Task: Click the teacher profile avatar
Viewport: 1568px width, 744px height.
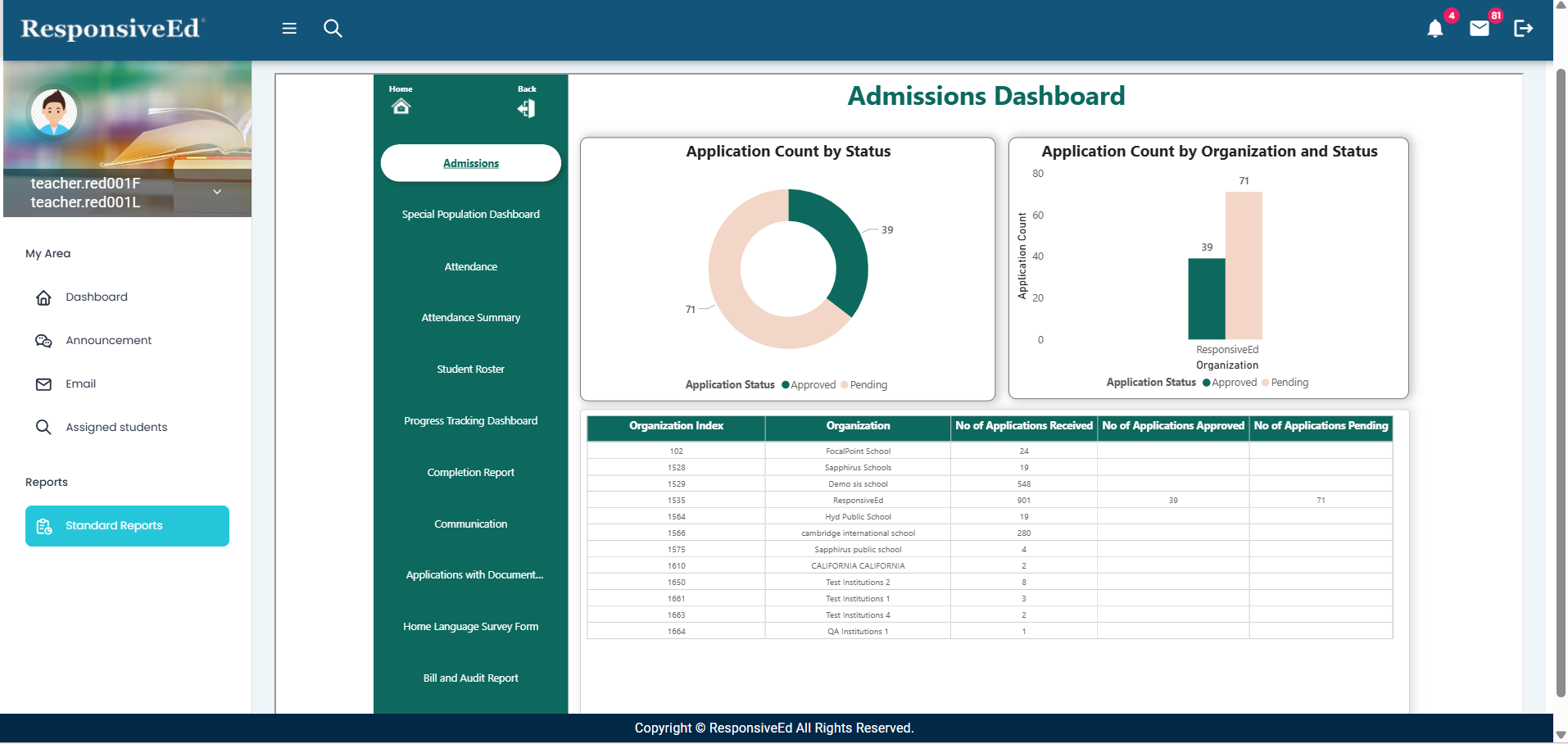Action: pos(54,111)
